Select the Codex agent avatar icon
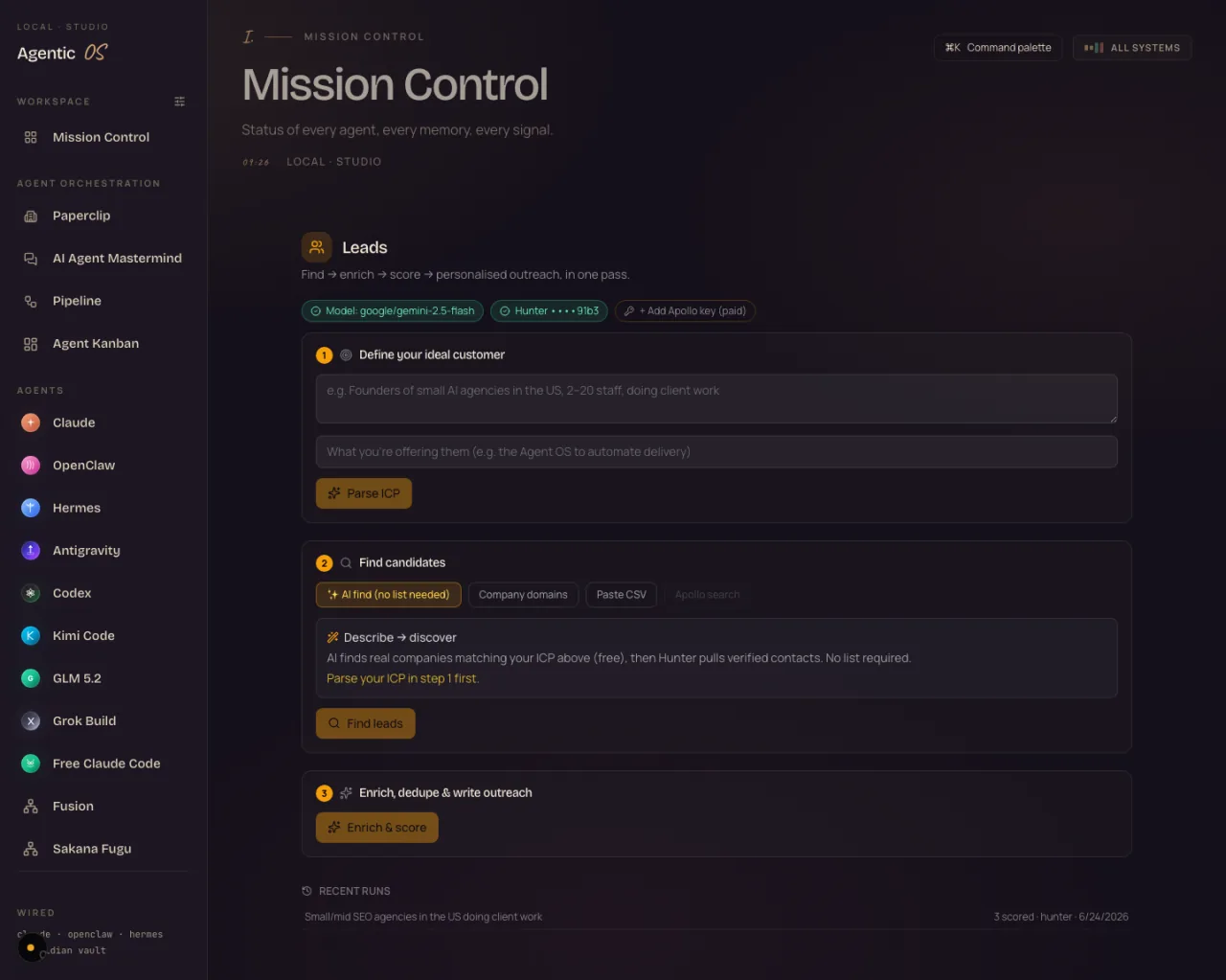 click(31, 593)
